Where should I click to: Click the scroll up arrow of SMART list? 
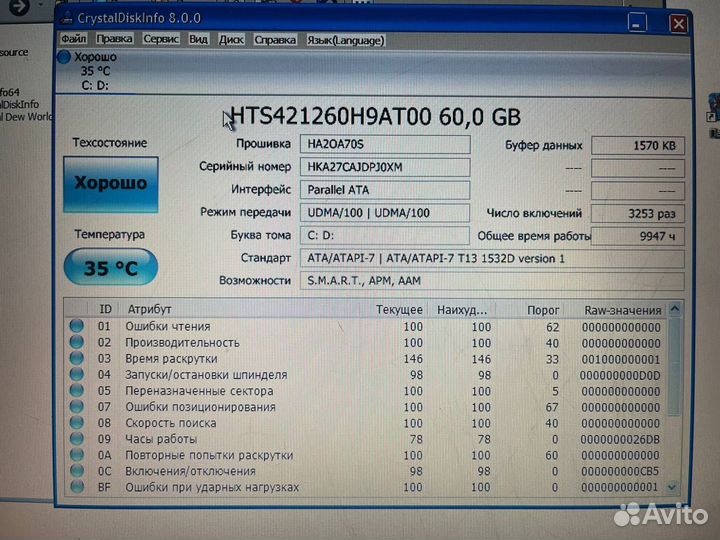point(675,309)
